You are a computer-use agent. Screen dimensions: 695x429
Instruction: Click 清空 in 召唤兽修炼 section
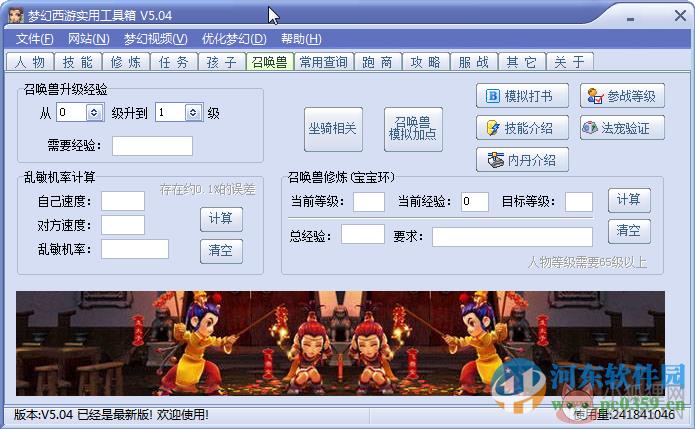coord(629,231)
